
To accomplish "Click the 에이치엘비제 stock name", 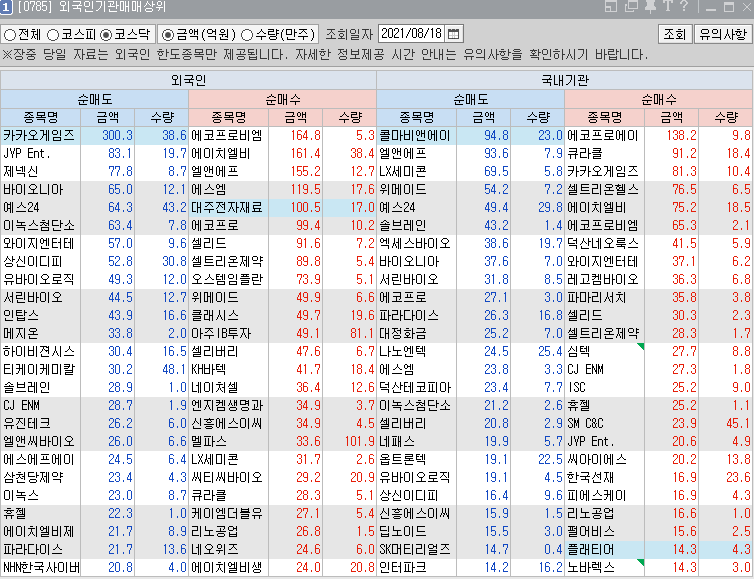I will click(39, 532).
